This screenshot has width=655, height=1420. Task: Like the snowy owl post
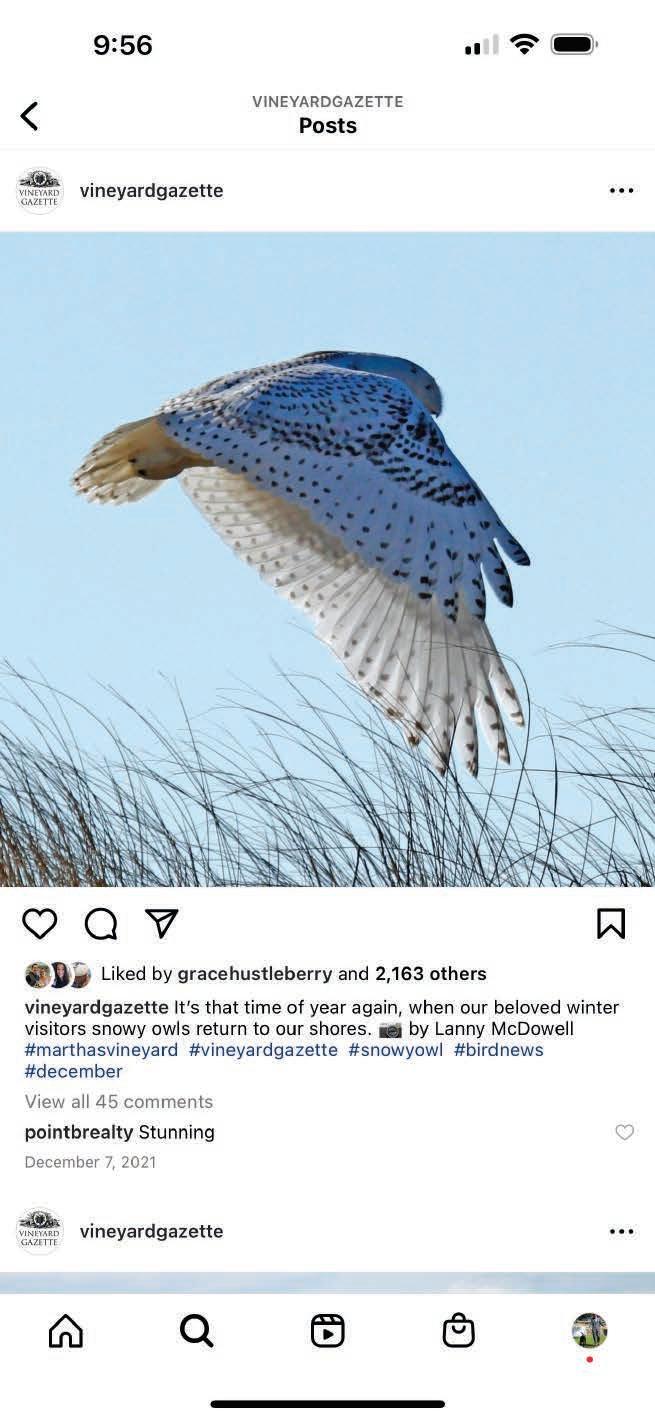40,923
